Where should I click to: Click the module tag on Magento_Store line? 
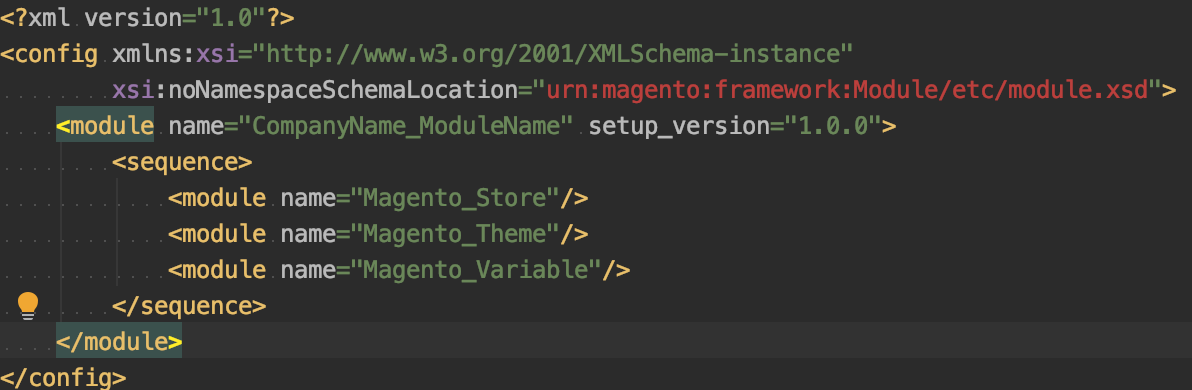pyautogui.click(x=217, y=198)
